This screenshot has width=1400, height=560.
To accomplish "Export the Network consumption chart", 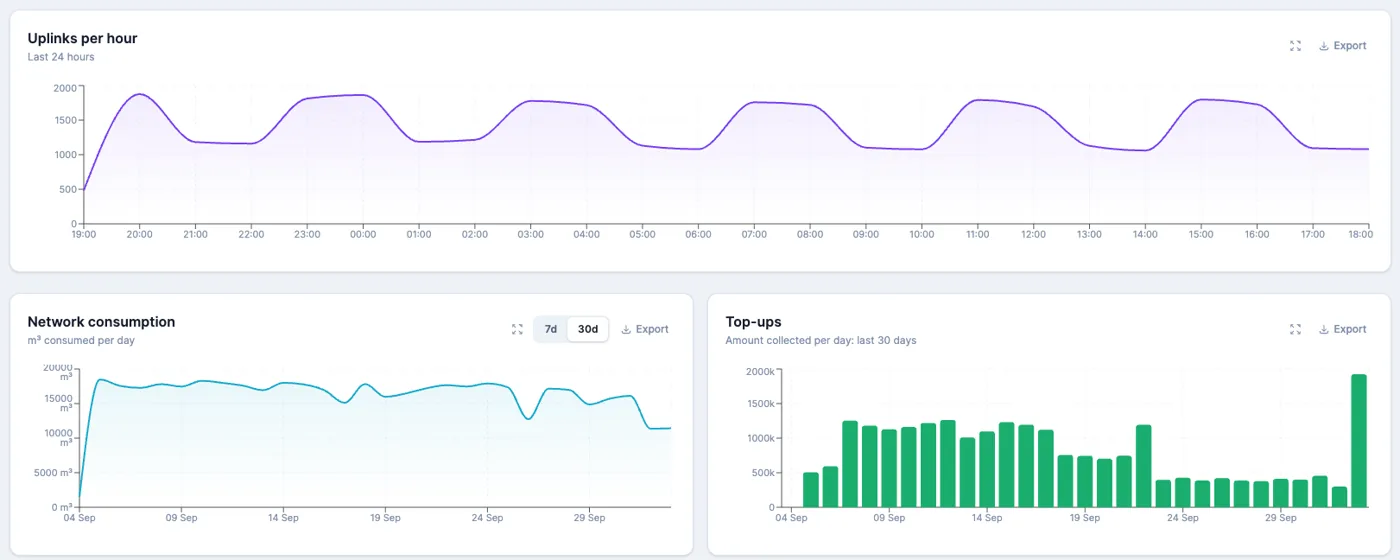I will pos(644,329).
